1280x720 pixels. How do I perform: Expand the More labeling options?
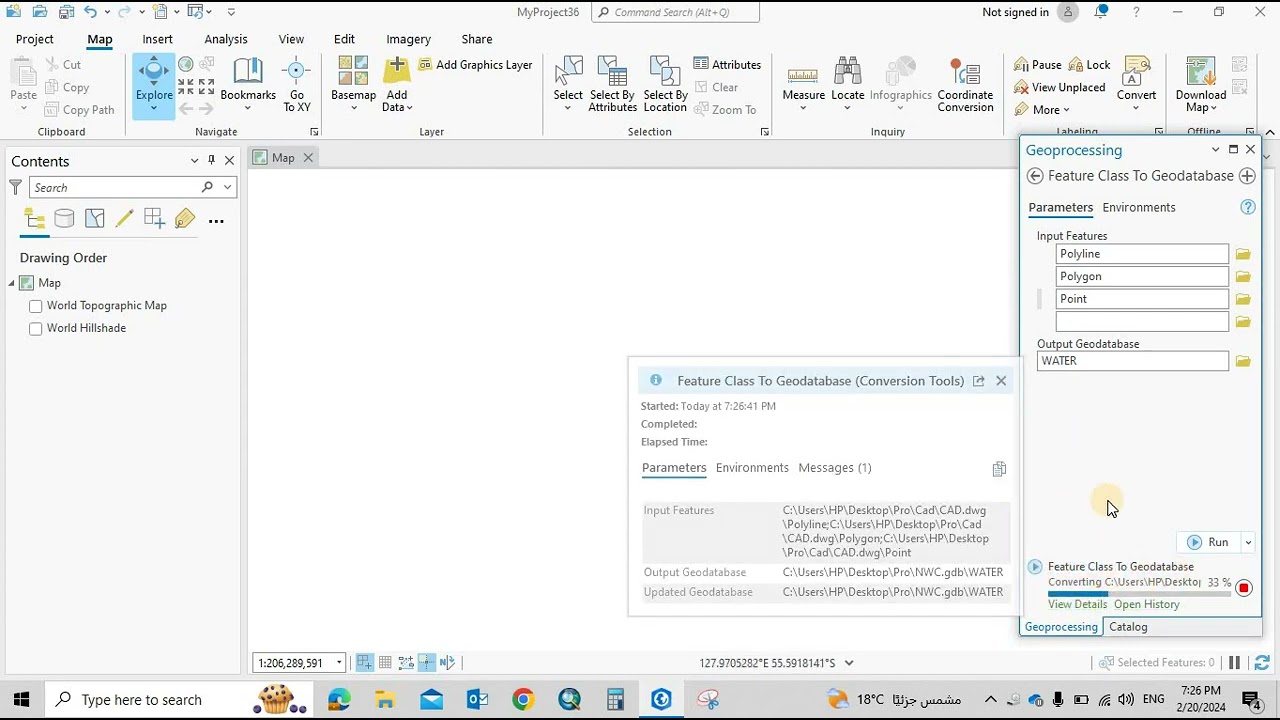click(x=1042, y=110)
